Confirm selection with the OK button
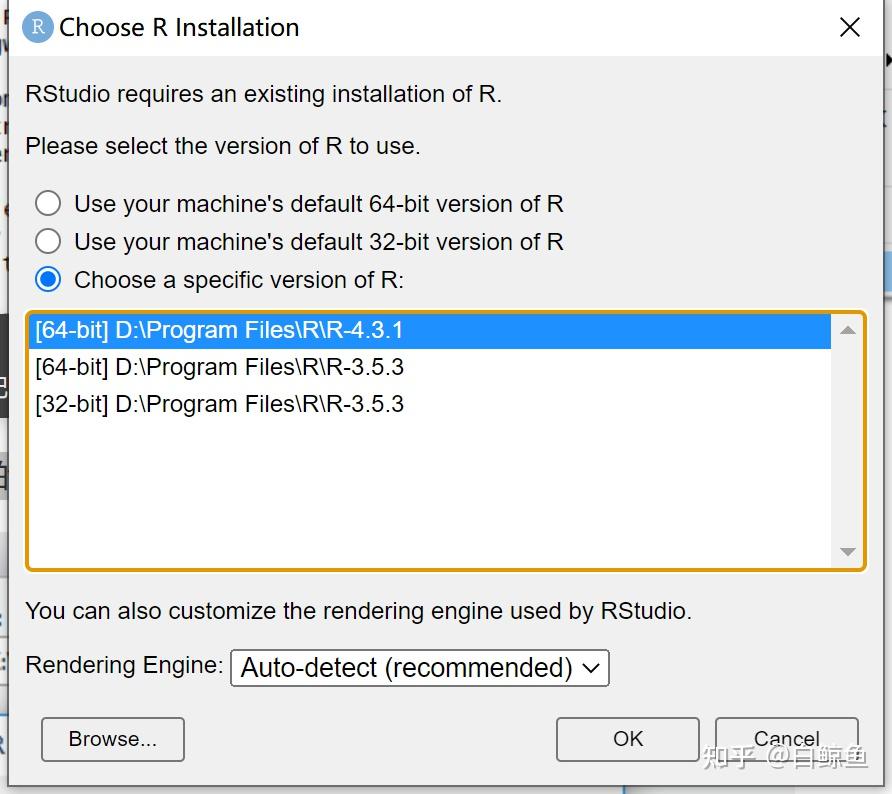Screen dimensions: 892x794 [627, 739]
